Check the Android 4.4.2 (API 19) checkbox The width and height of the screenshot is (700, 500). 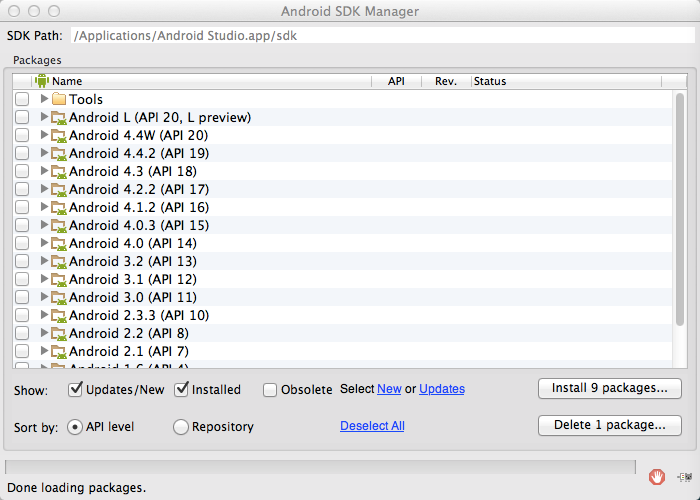pyautogui.click(x=22, y=153)
